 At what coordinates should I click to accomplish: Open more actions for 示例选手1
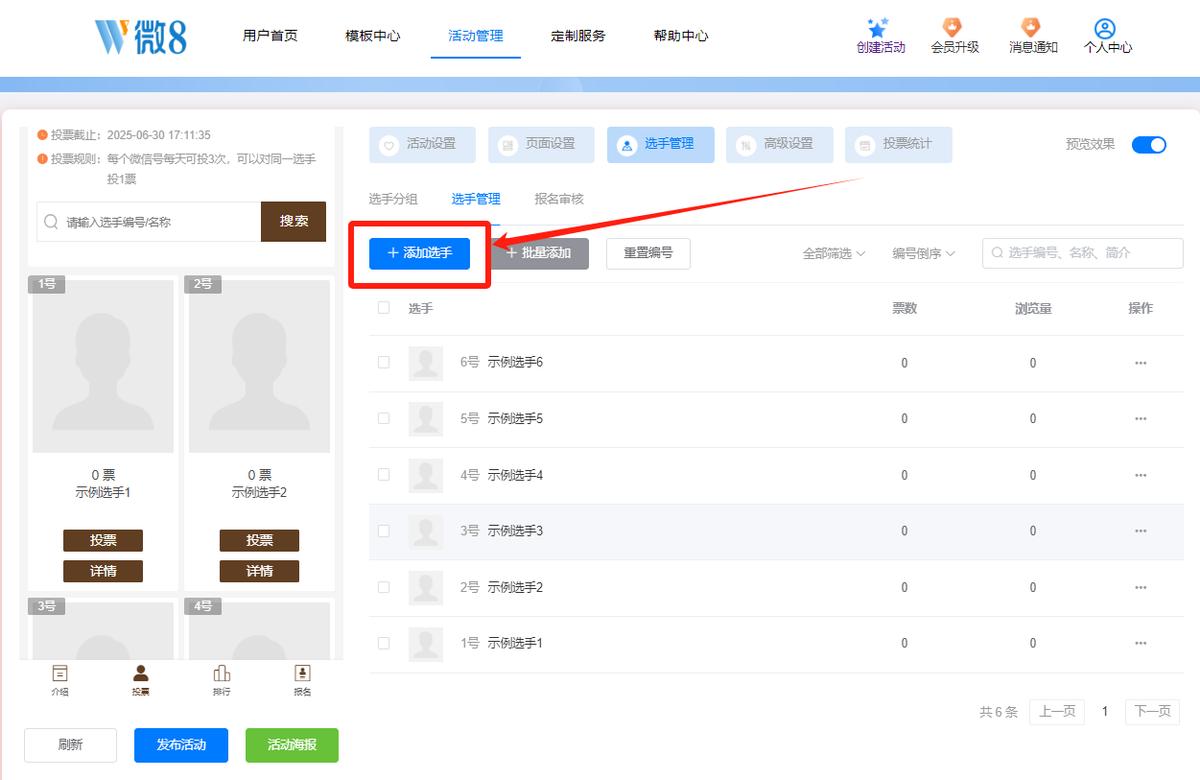tap(1141, 643)
